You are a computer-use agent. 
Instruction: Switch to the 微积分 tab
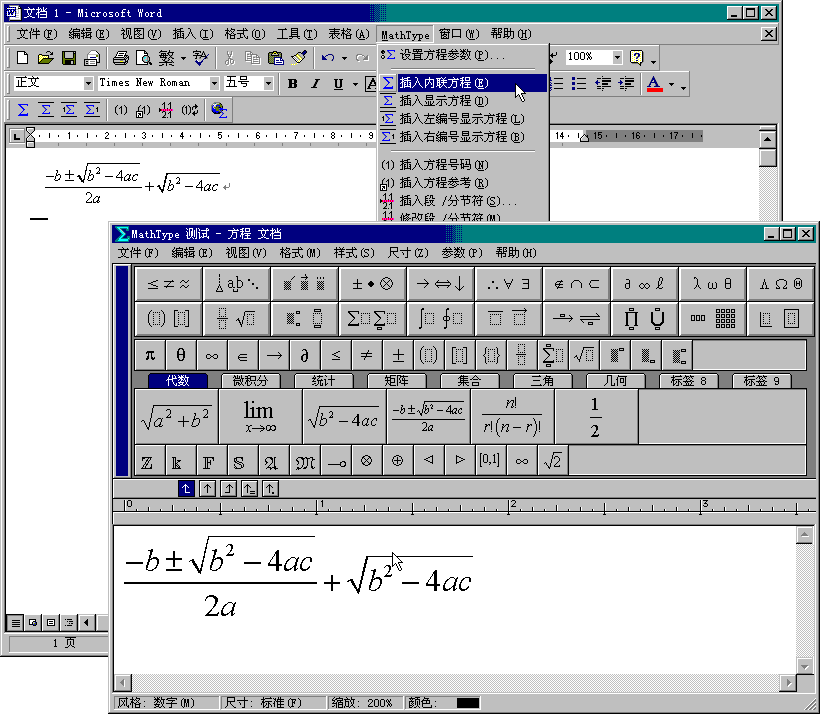coord(250,381)
